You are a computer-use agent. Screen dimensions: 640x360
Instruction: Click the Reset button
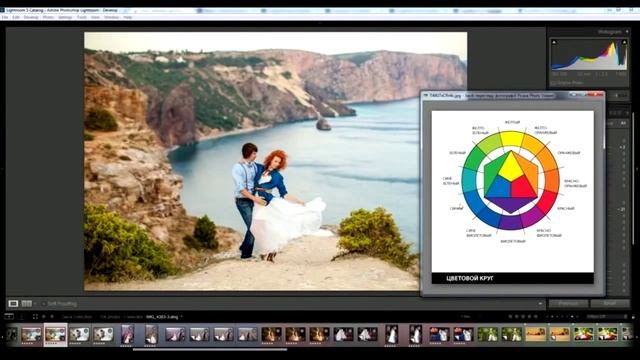tap(610, 304)
